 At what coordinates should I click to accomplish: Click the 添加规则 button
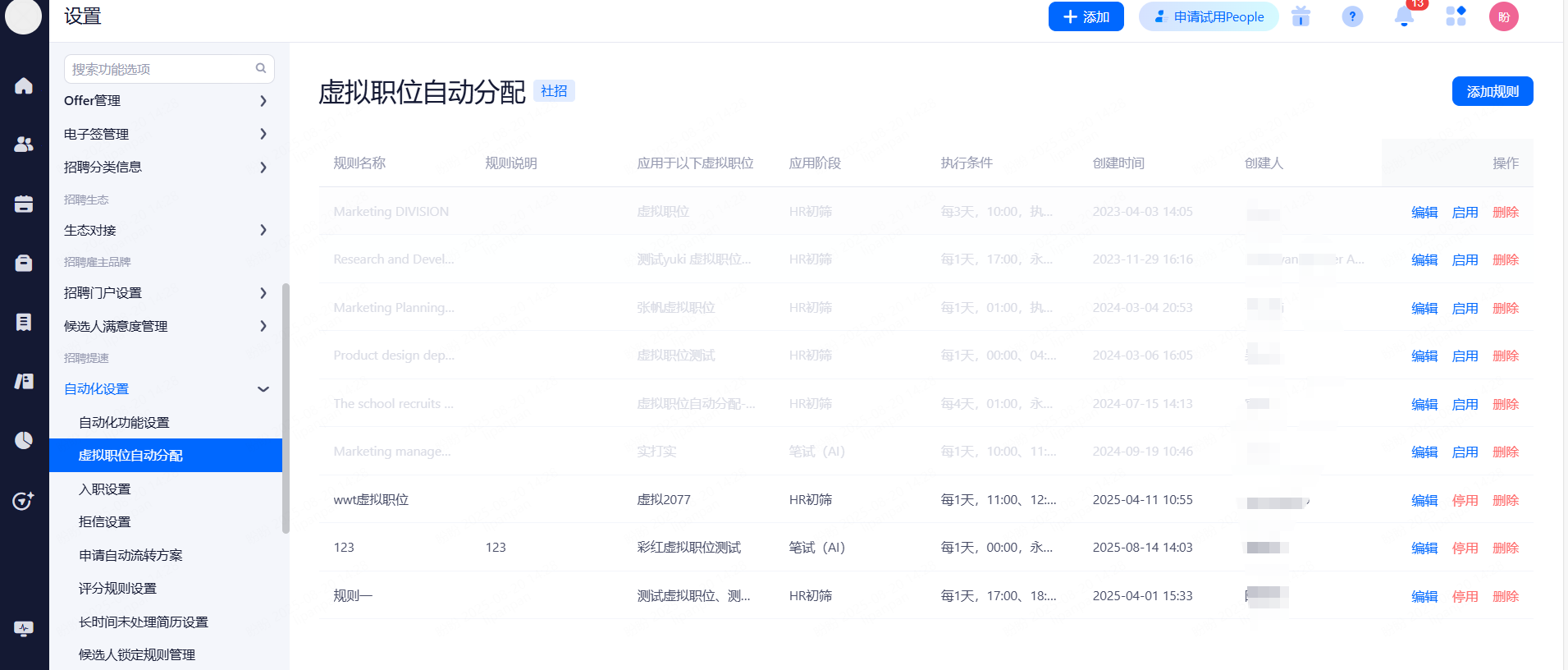pyautogui.click(x=1492, y=91)
